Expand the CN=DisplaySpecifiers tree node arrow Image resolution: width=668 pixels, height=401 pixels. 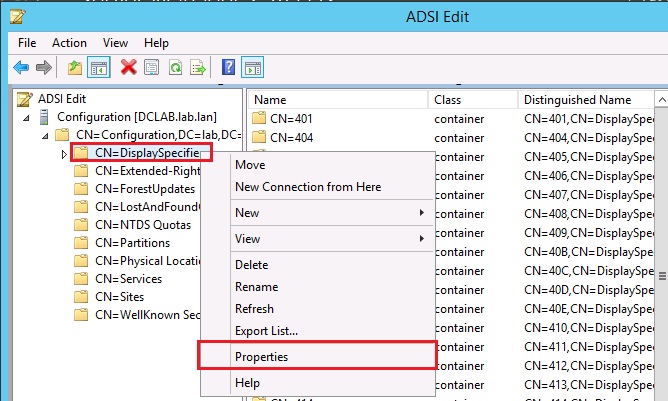(x=64, y=153)
